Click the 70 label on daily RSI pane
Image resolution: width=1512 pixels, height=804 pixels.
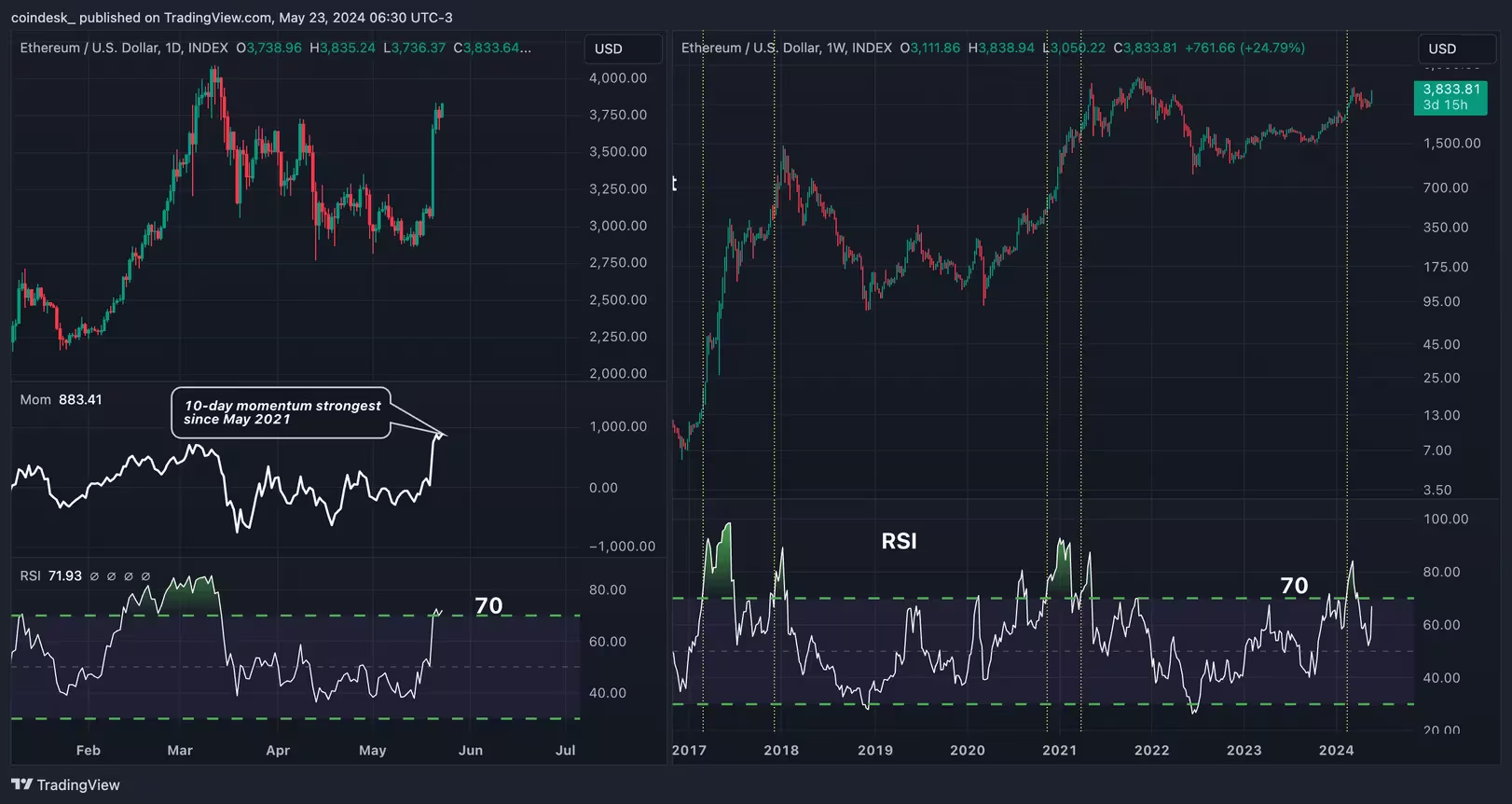[x=488, y=605]
